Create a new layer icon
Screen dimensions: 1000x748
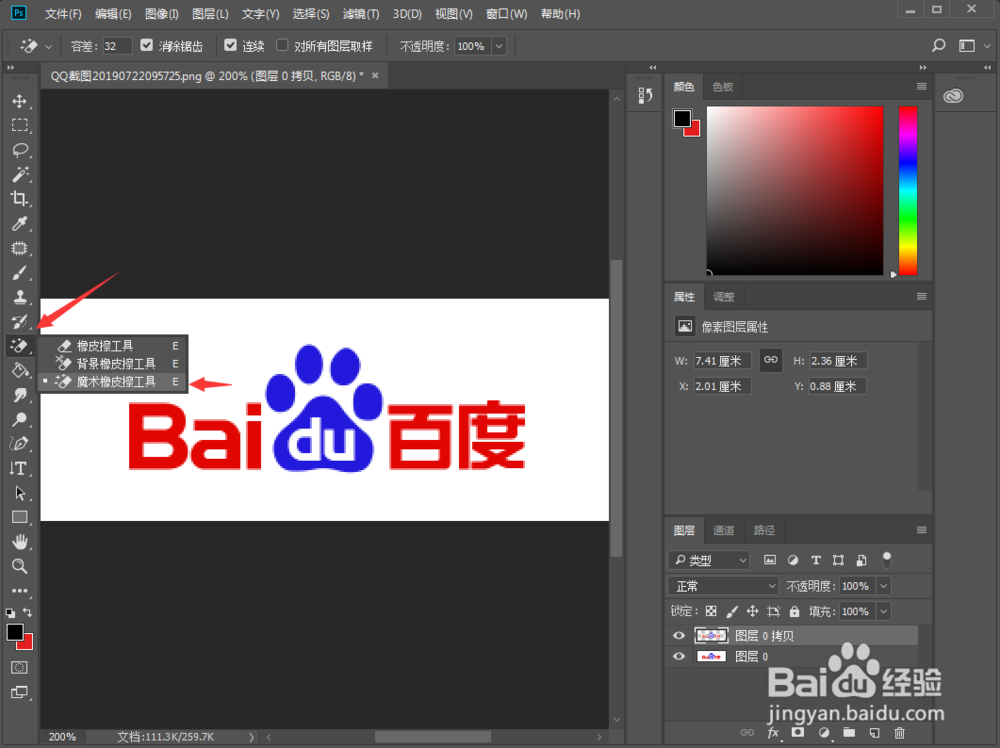click(x=874, y=733)
